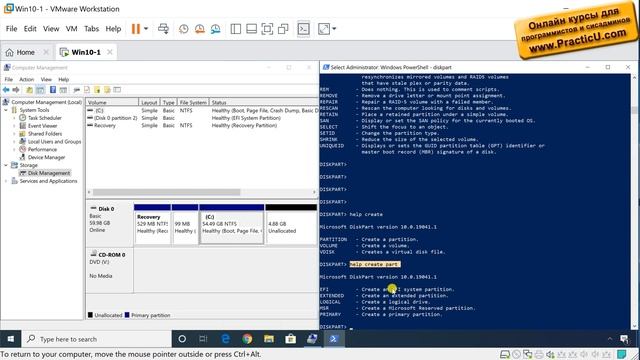Click the Status column header
640x360 pixels.
(264, 102)
